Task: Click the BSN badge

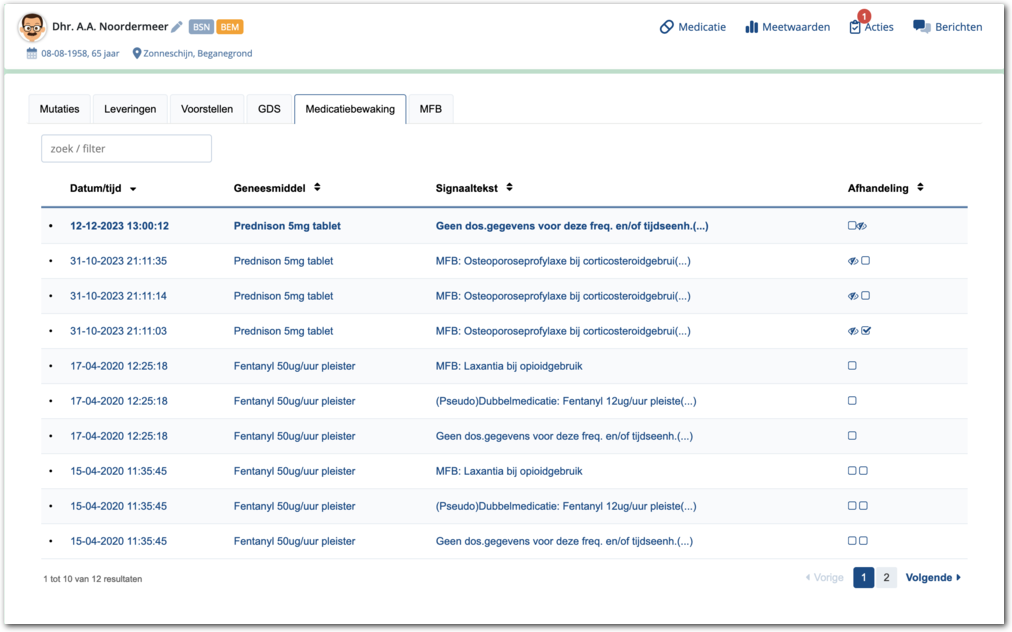Action: tap(201, 27)
